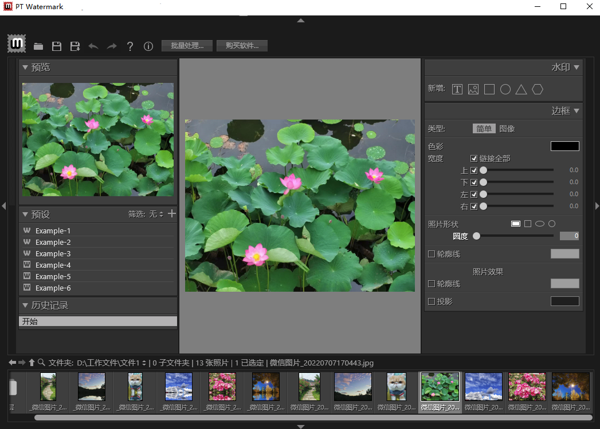Add a triangle shape watermark
600x429 pixels.
click(x=521, y=89)
